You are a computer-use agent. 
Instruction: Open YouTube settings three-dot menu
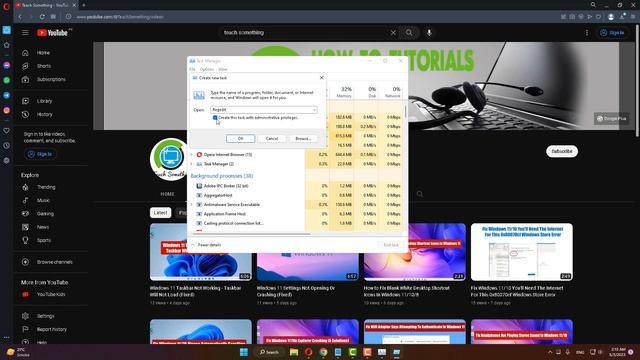pyautogui.click(x=587, y=33)
